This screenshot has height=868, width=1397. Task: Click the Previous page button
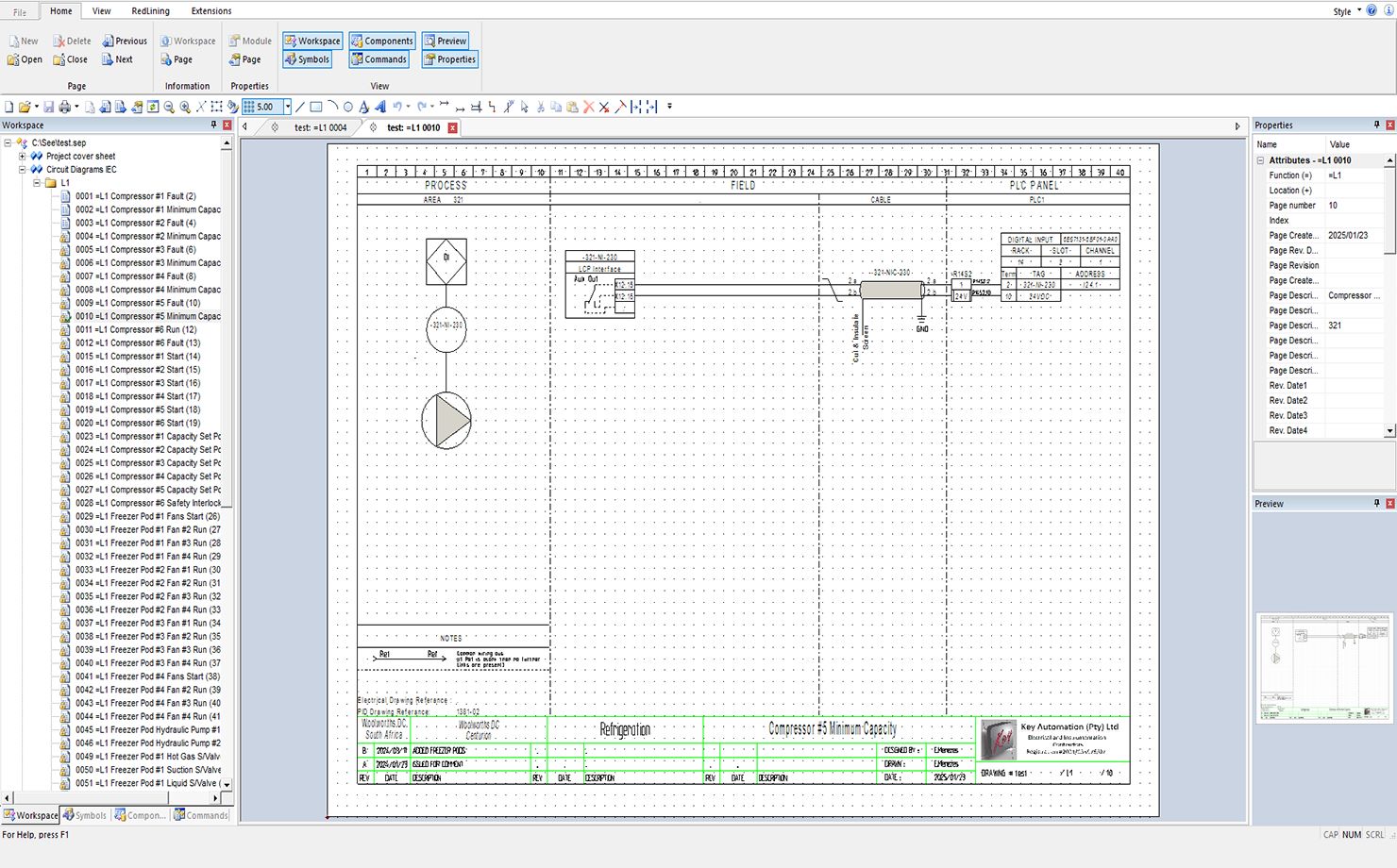tap(125, 42)
